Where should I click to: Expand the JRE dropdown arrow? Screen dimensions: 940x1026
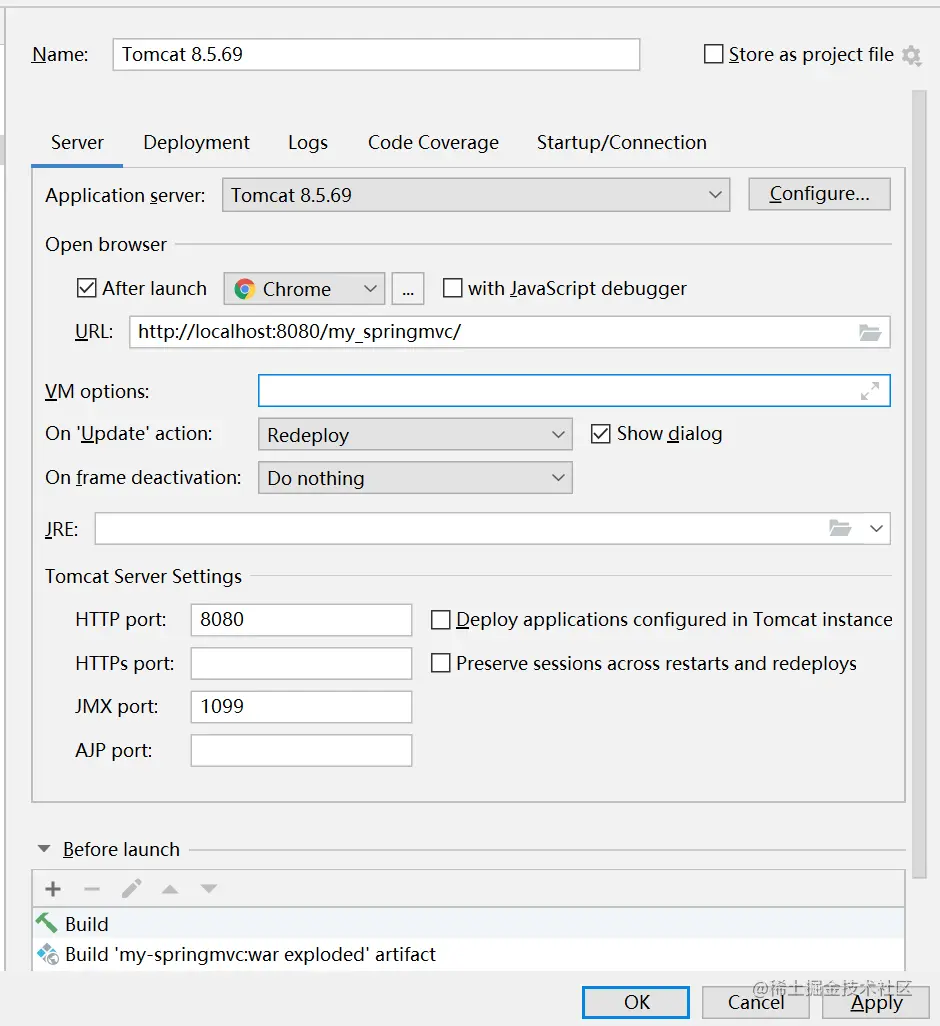point(876,528)
